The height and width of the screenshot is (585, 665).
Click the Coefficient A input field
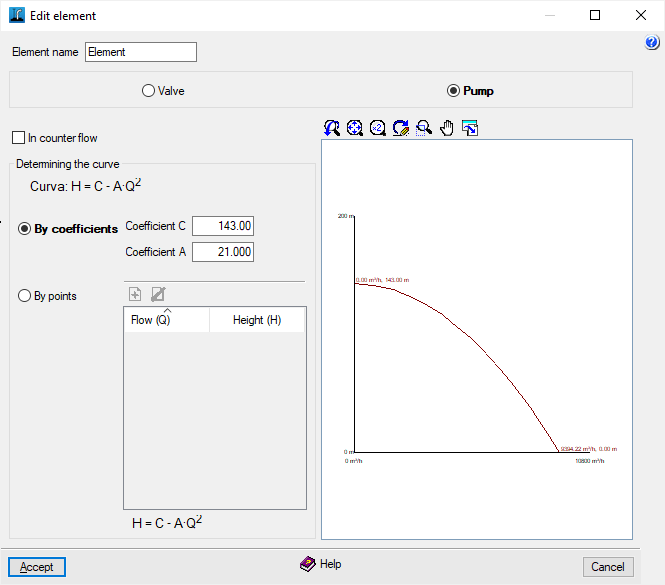(x=223, y=252)
